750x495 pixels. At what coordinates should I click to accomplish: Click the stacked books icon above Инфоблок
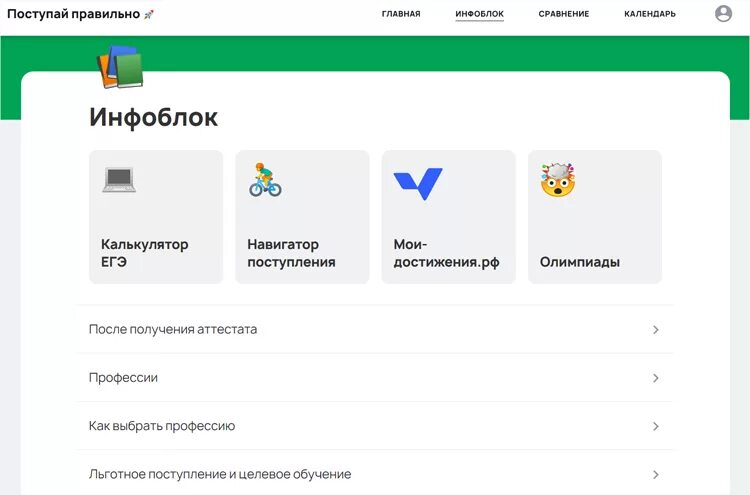(x=120, y=67)
